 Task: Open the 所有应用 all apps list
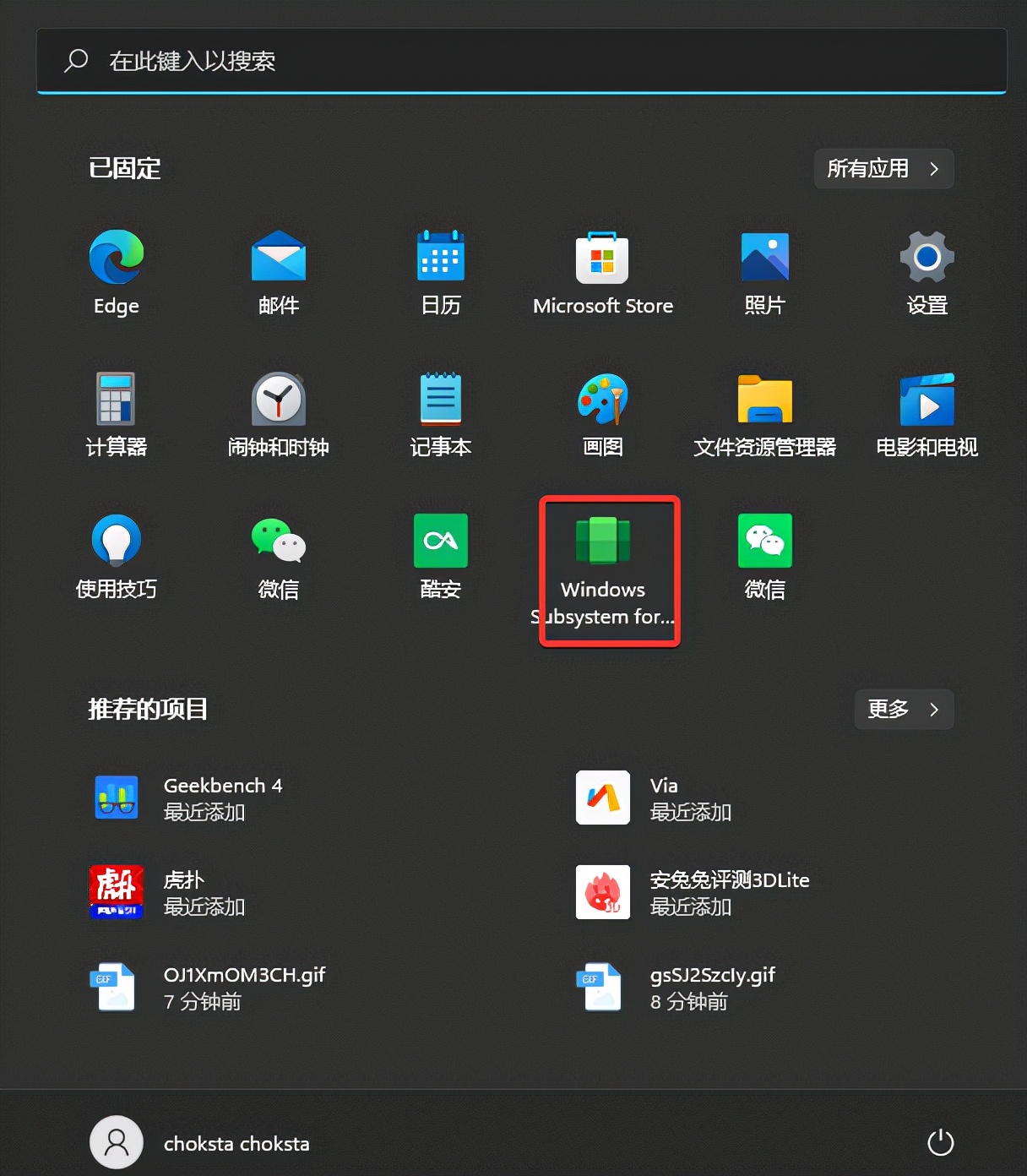click(x=883, y=168)
